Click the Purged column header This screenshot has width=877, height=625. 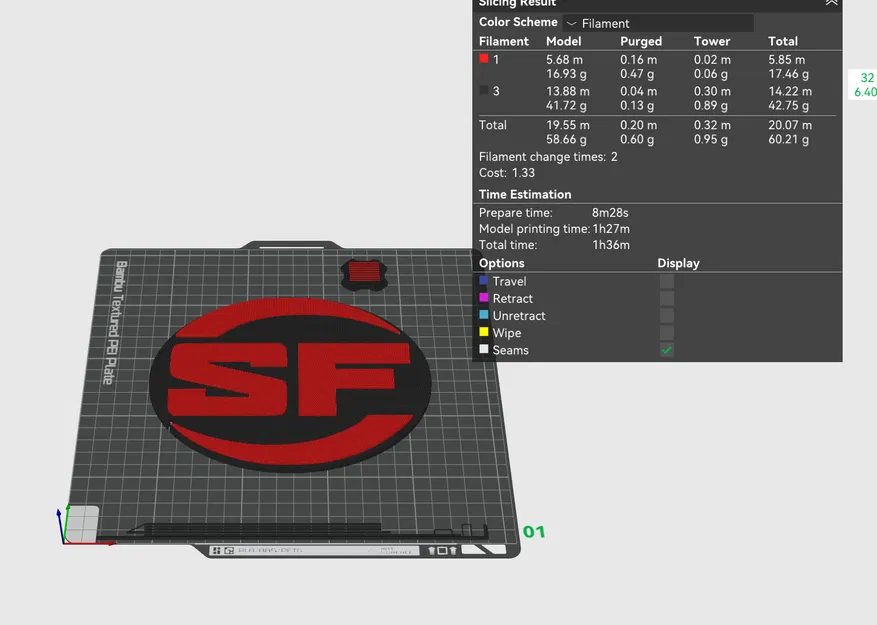641,41
